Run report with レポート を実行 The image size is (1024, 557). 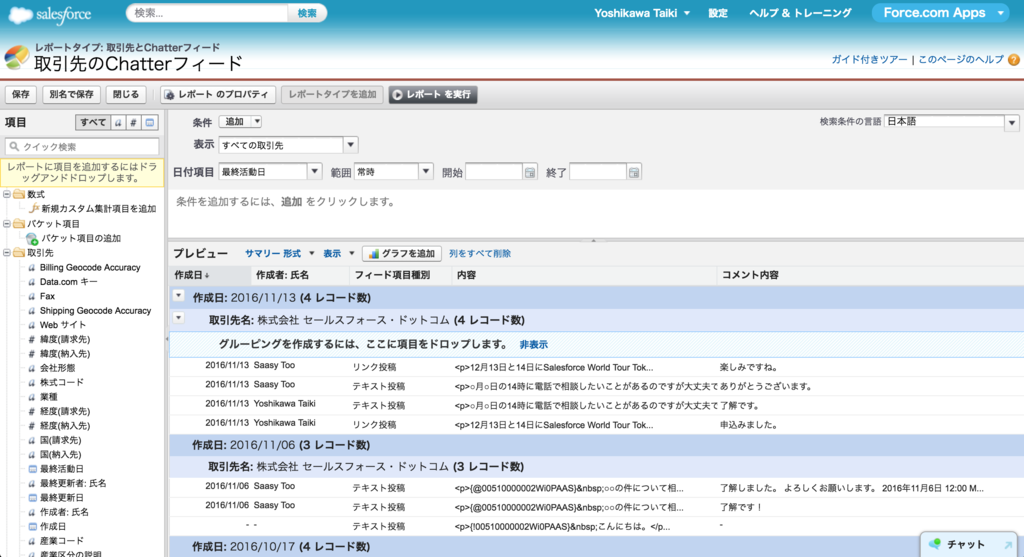click(x=433, y=94)
